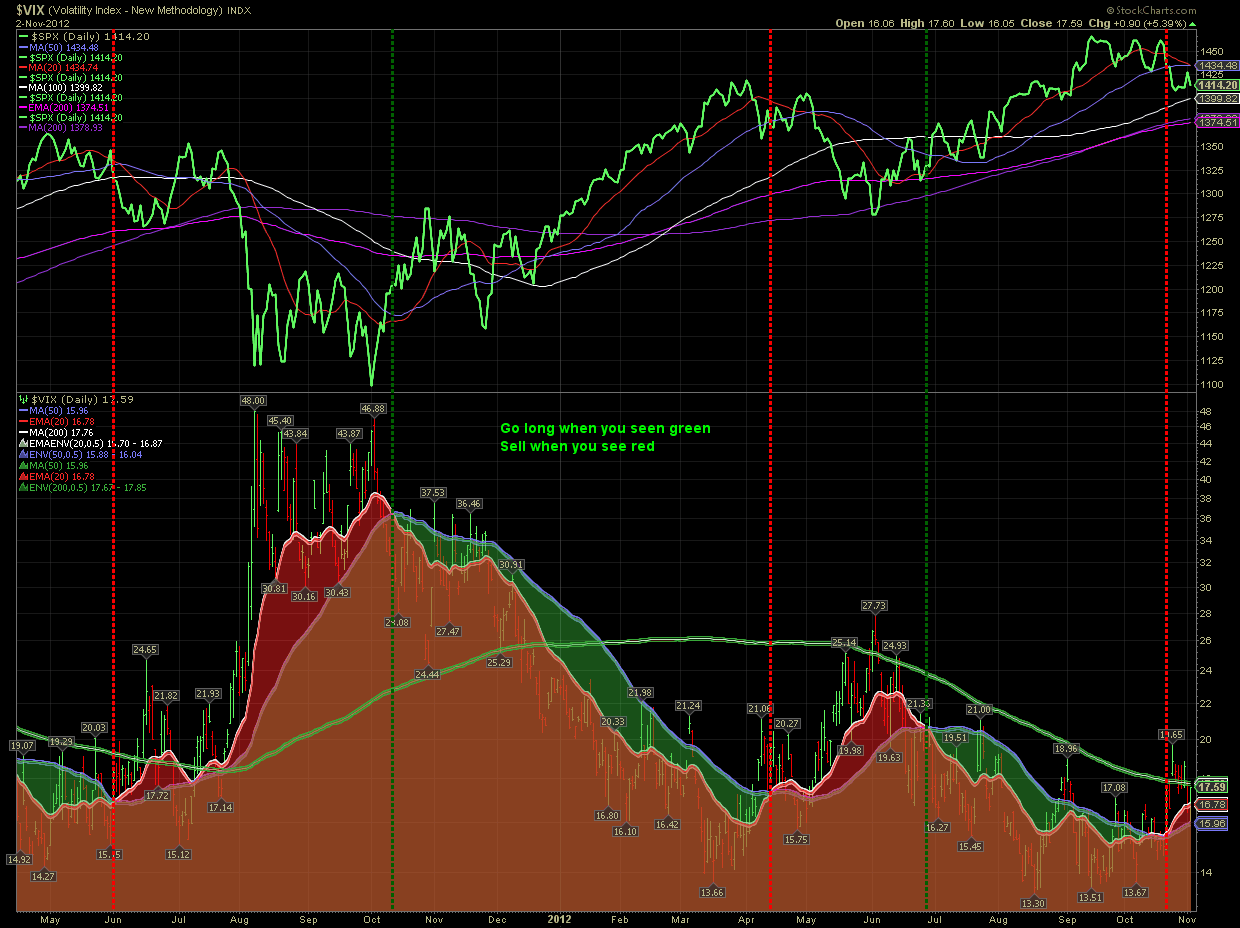Click the 24.93 VIX high label
The width and height of the screenshot is (1240, 928).
pos(894,645)
